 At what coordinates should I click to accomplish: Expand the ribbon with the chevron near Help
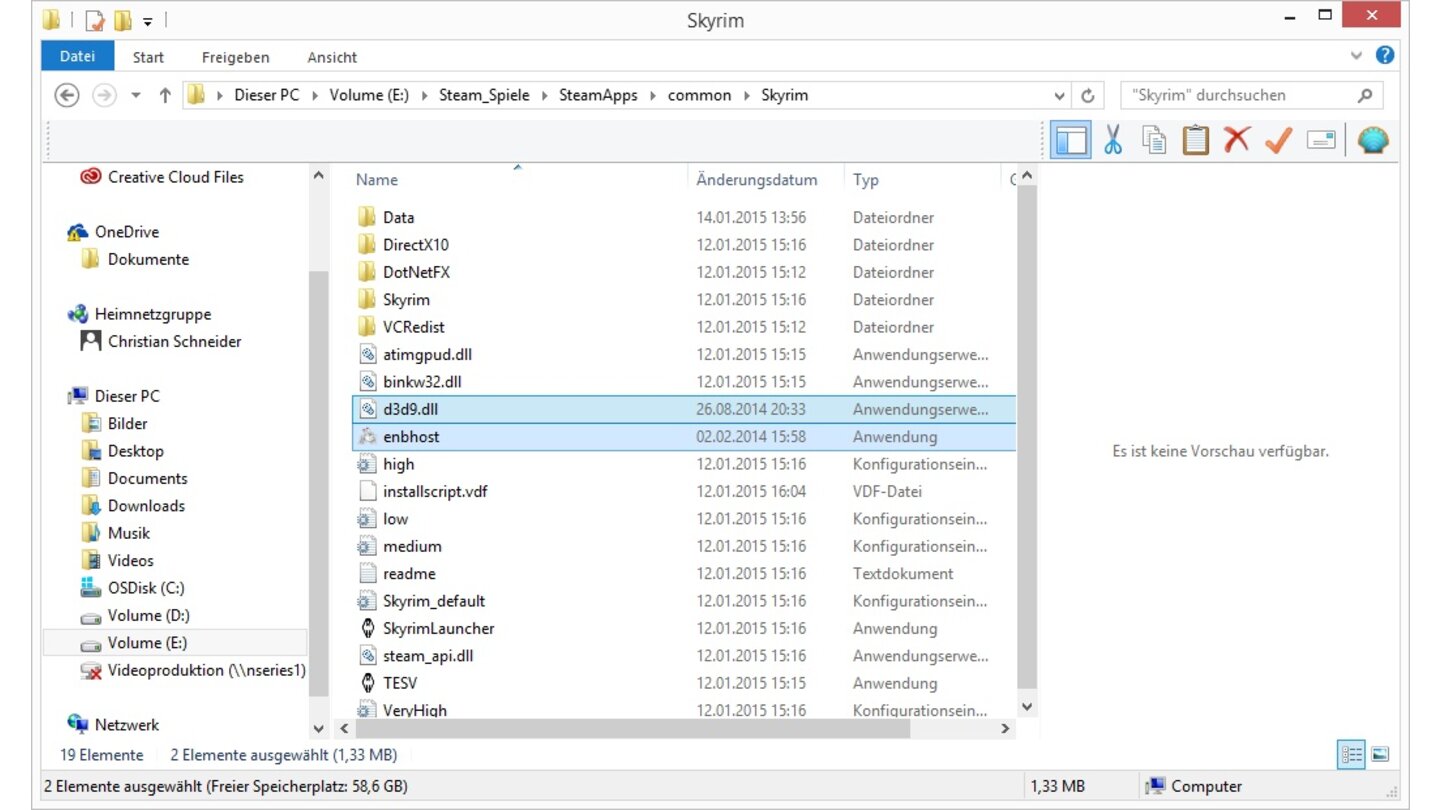coord(1357,56)
